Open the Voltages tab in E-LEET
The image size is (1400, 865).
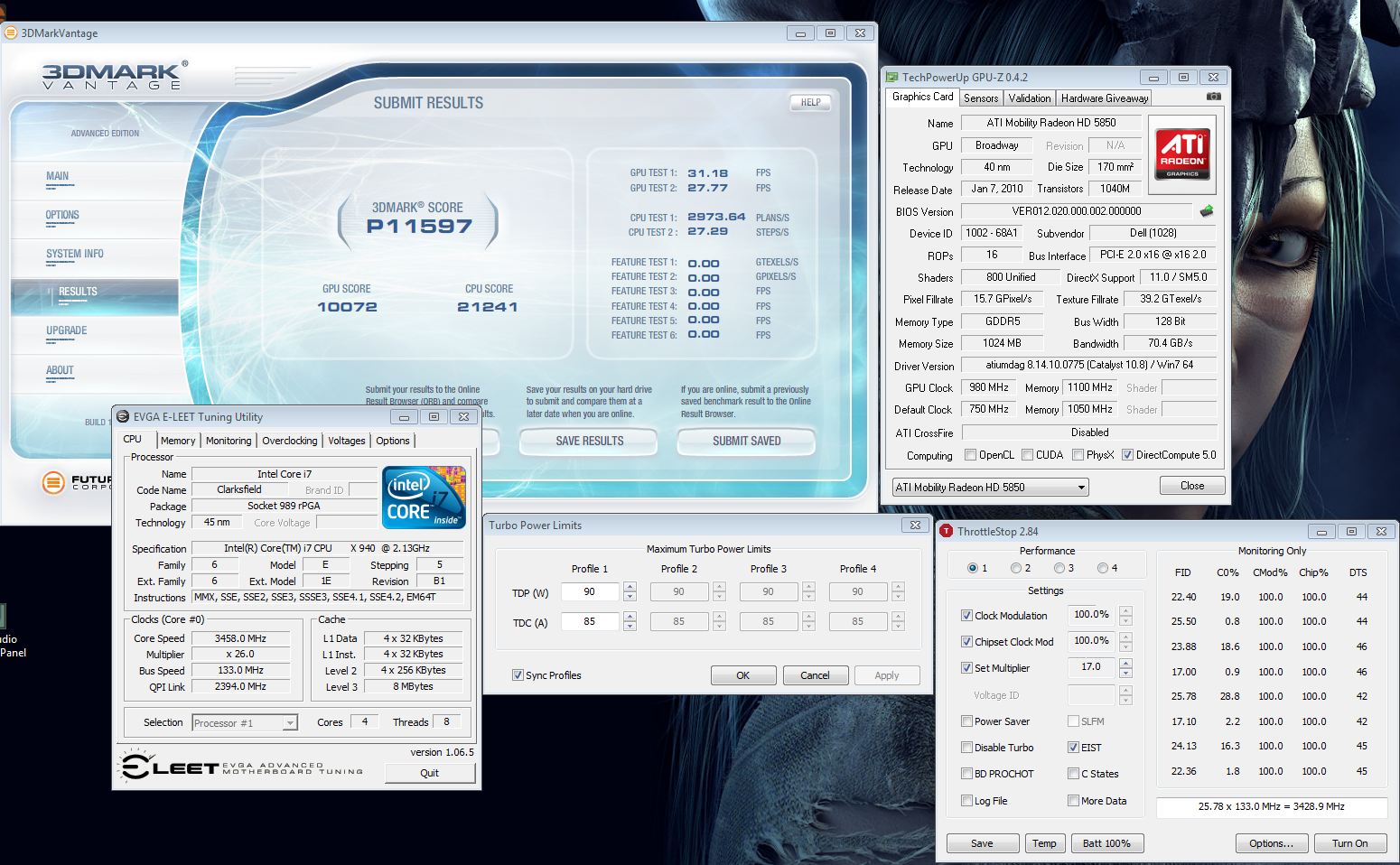coord(347,441)
